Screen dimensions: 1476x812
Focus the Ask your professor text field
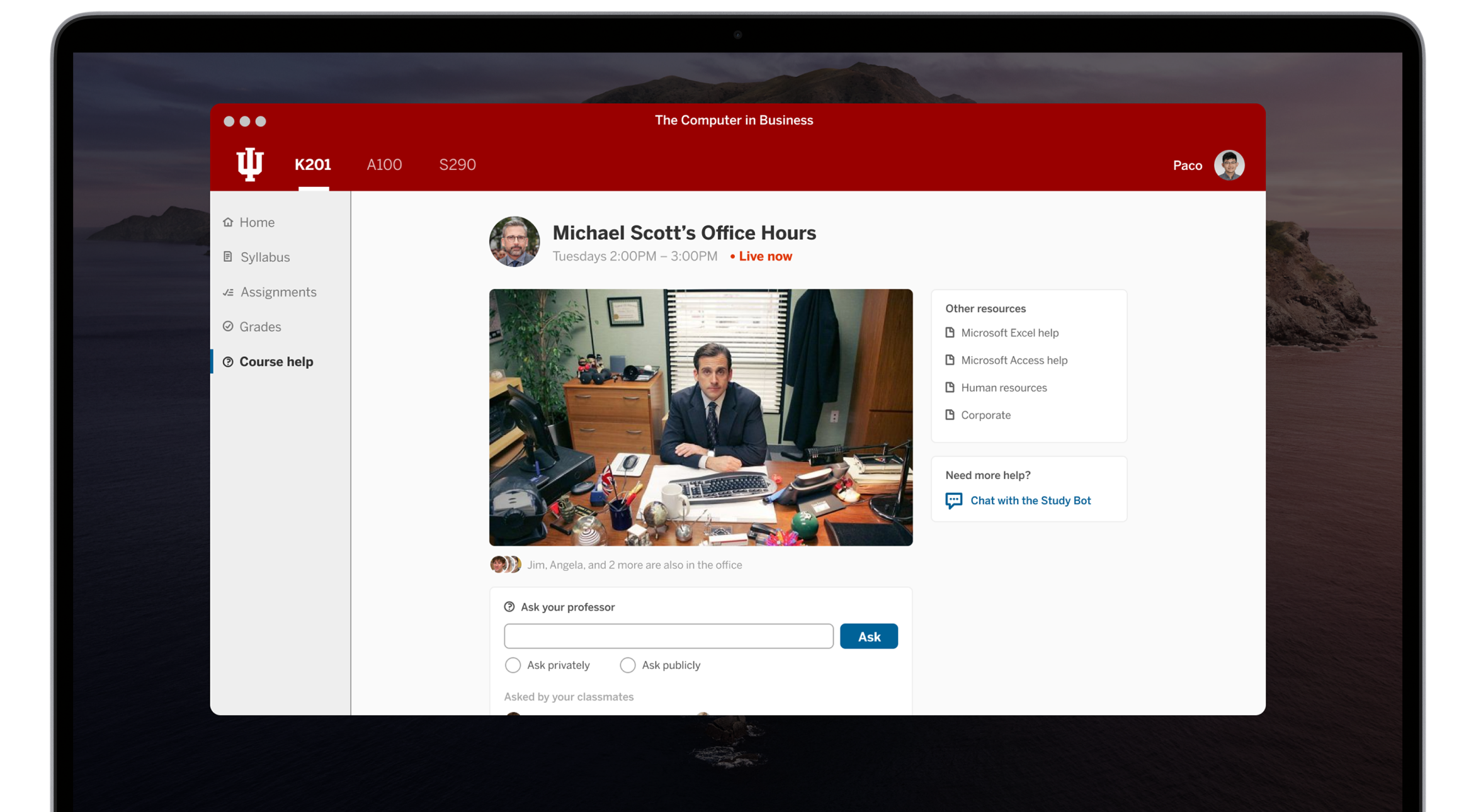(x=668, y=636)
